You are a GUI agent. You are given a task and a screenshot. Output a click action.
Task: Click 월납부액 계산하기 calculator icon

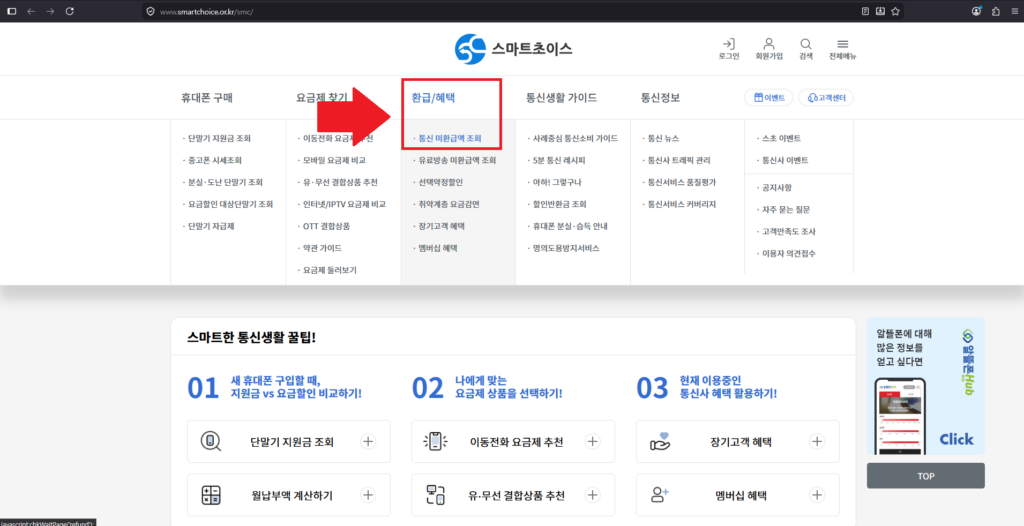coord(210,495)
